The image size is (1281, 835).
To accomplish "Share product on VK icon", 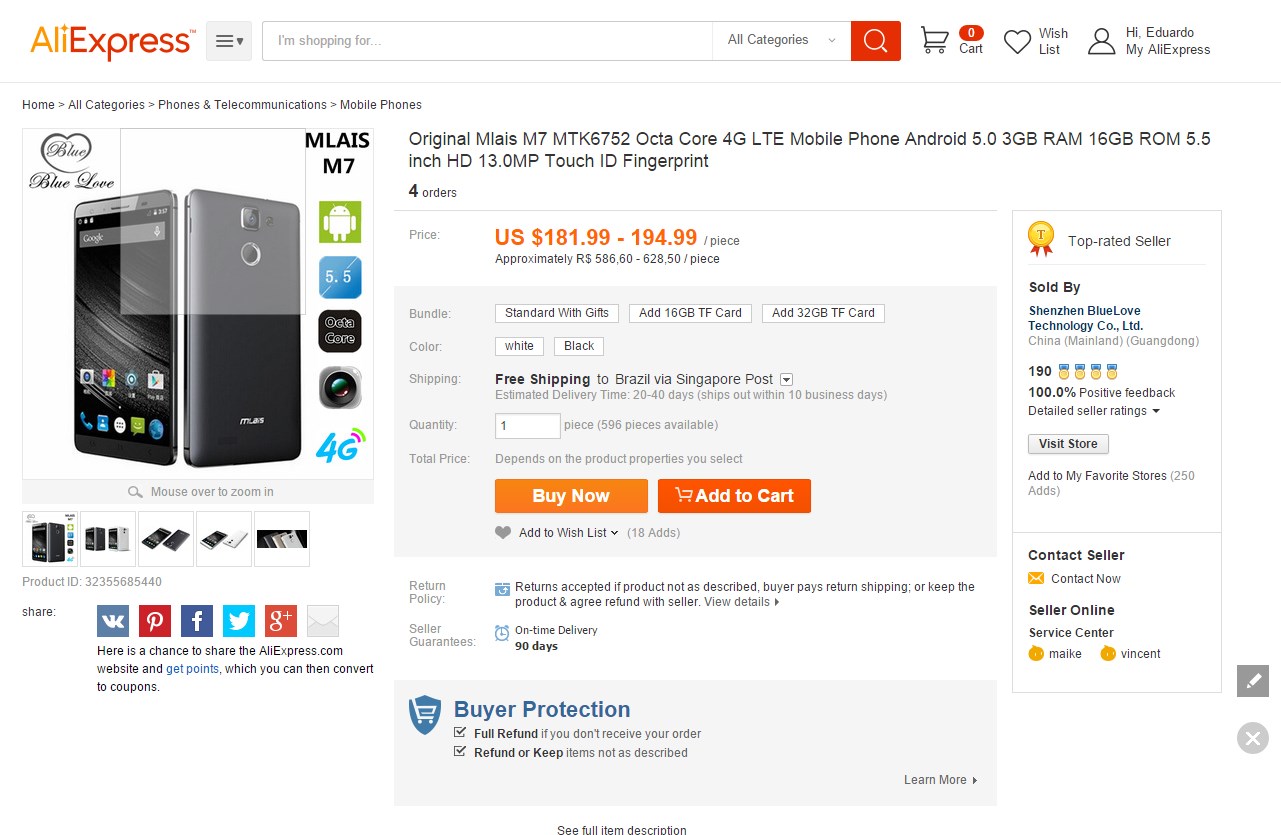I will (x=113, y=621).
